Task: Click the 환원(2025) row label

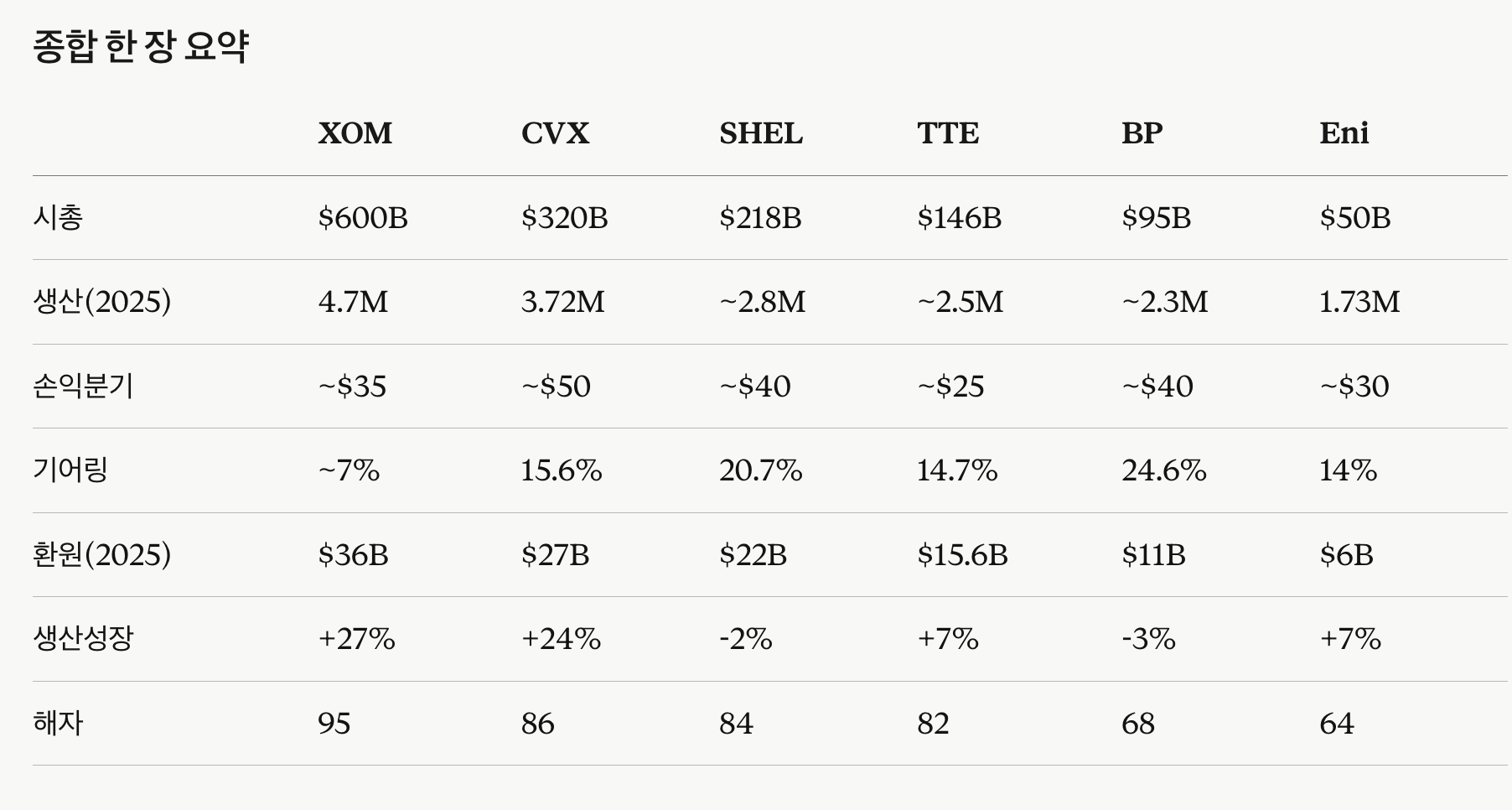Action: 101,555
